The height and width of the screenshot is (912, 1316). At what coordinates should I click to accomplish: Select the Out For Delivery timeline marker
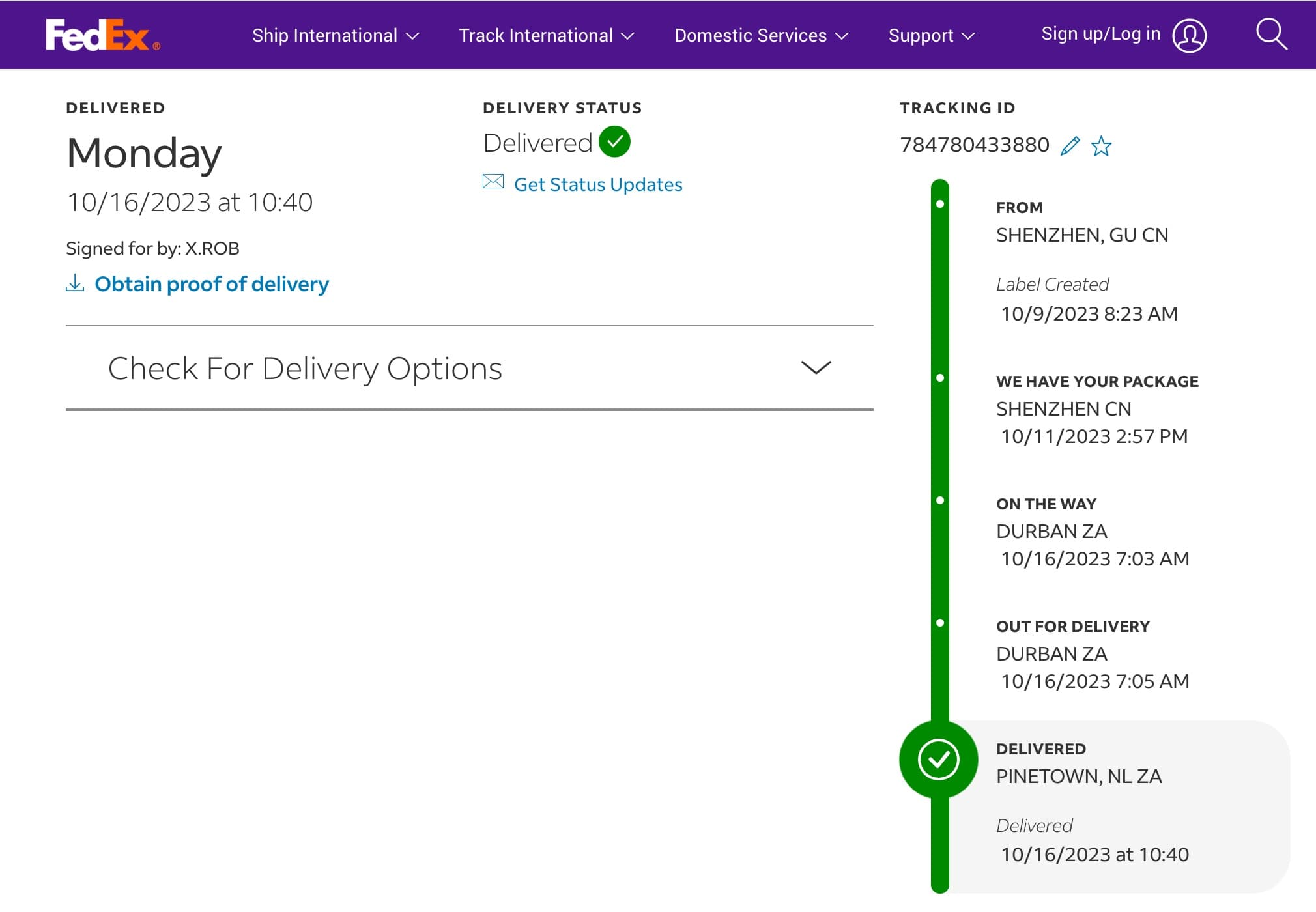tap(940, 623)
